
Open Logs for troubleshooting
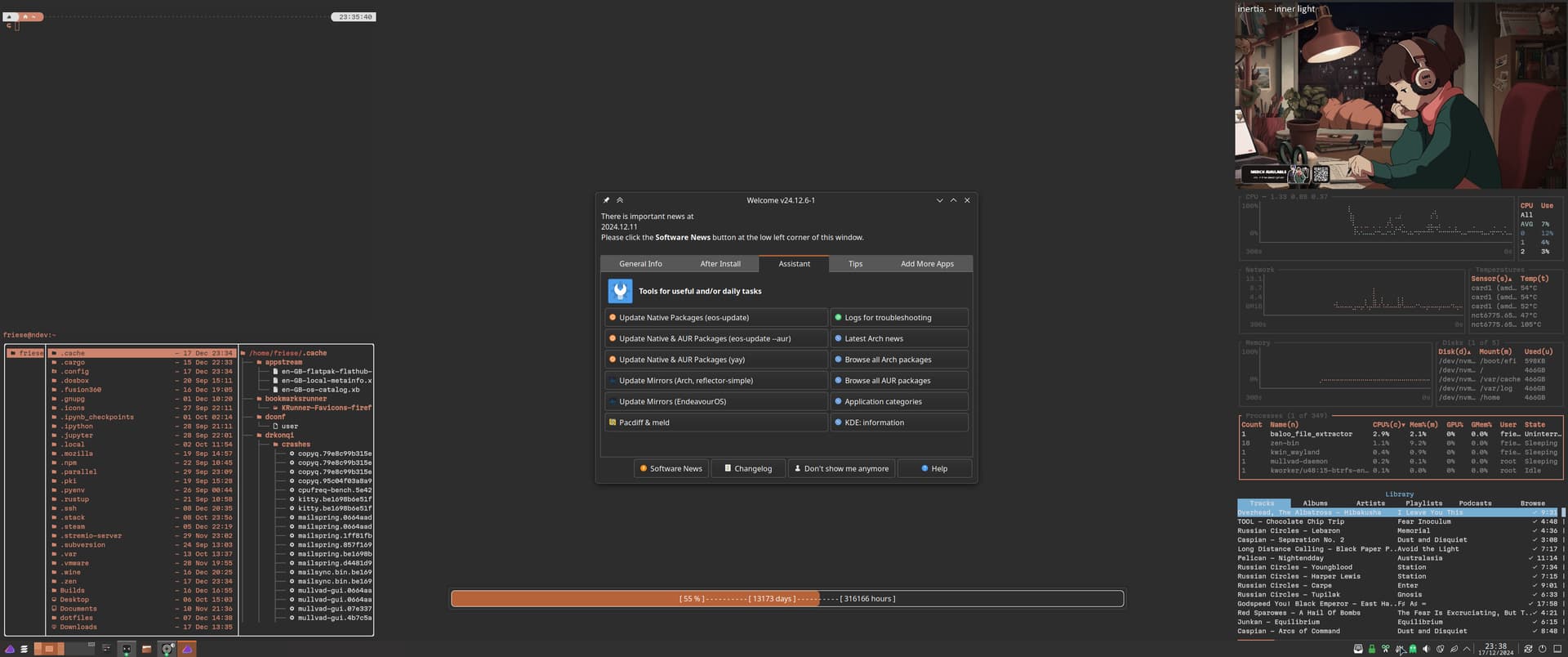[x=899, y=318]
